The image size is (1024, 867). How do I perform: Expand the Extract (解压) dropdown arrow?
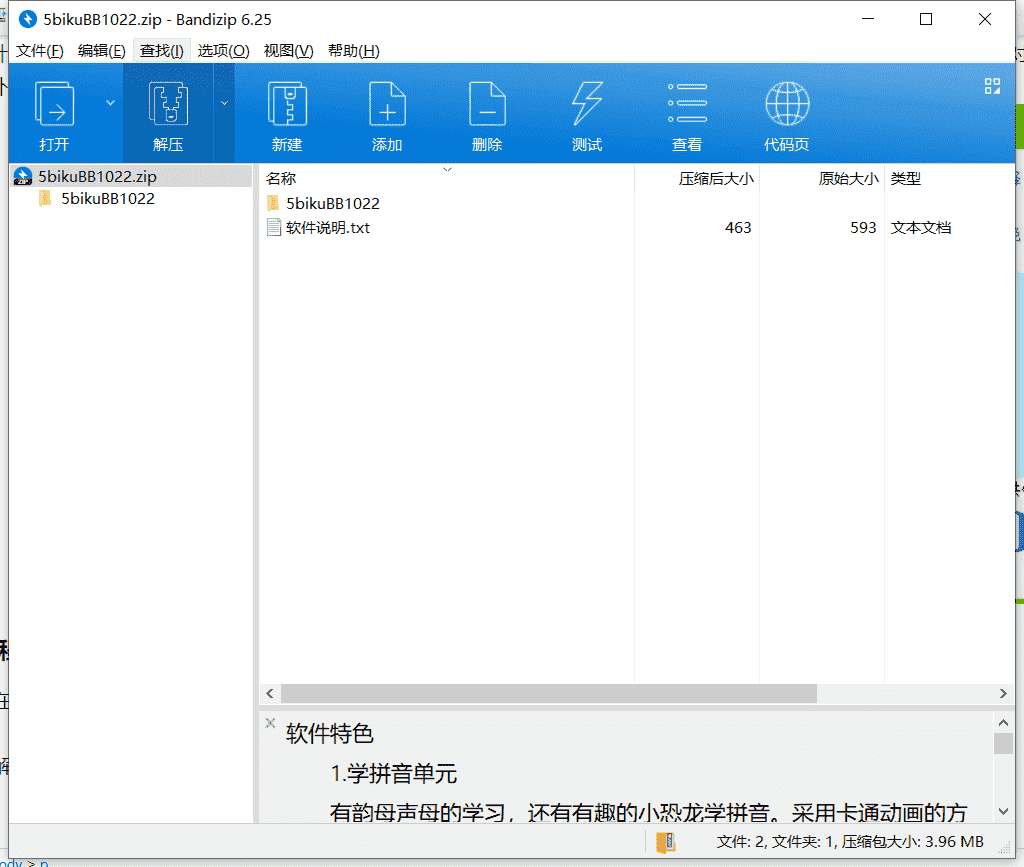coord(224,103)
